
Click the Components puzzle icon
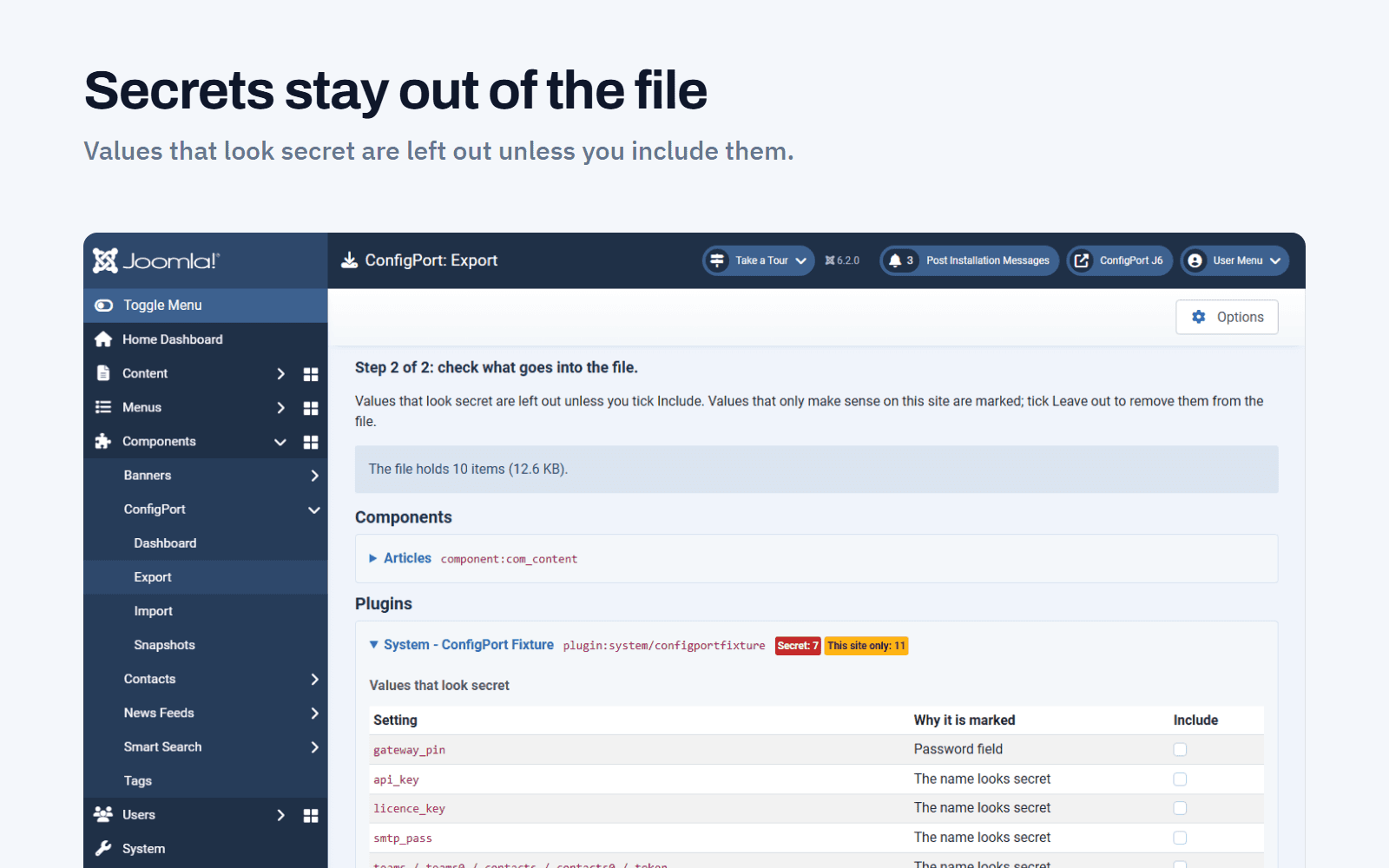(x=103, y=441)
